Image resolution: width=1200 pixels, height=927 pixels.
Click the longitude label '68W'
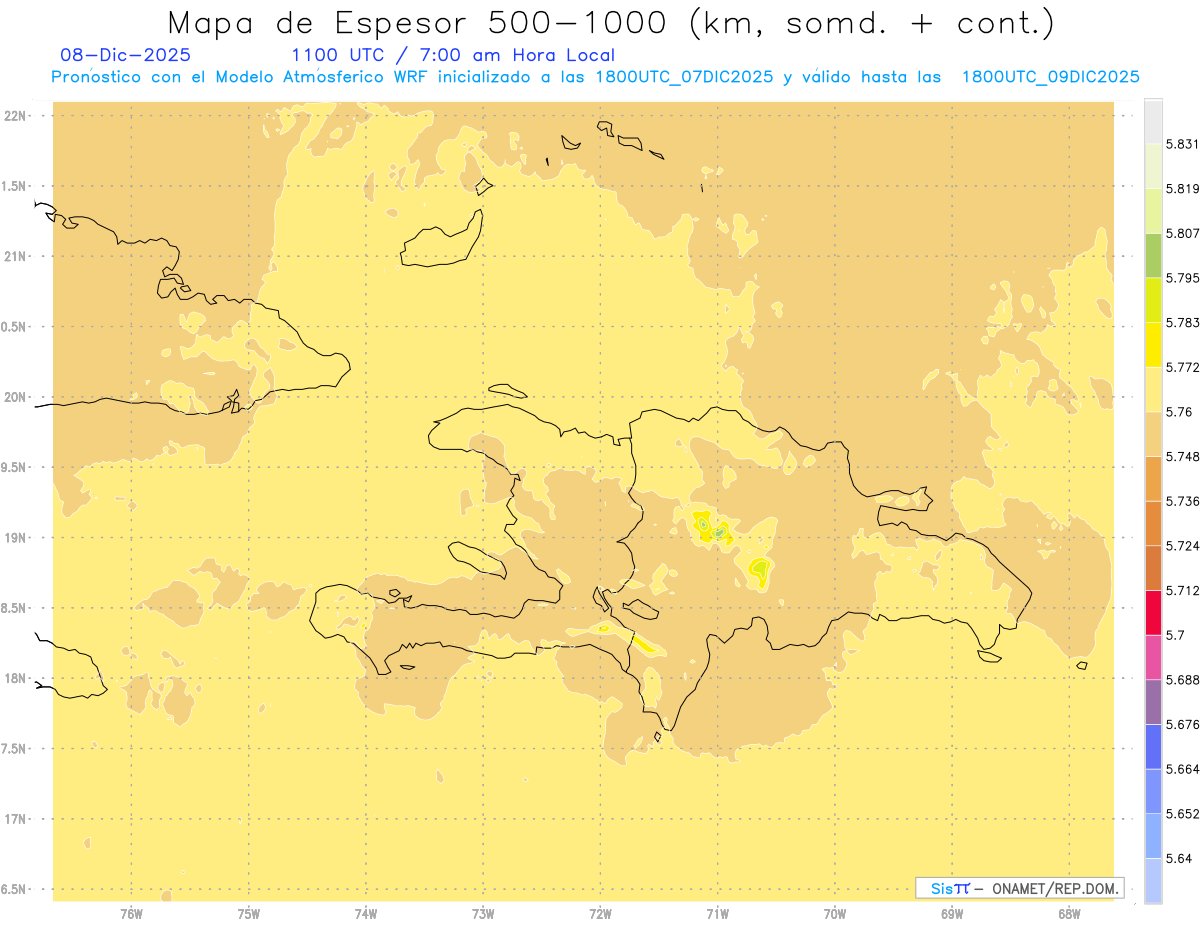(1069, 914)
